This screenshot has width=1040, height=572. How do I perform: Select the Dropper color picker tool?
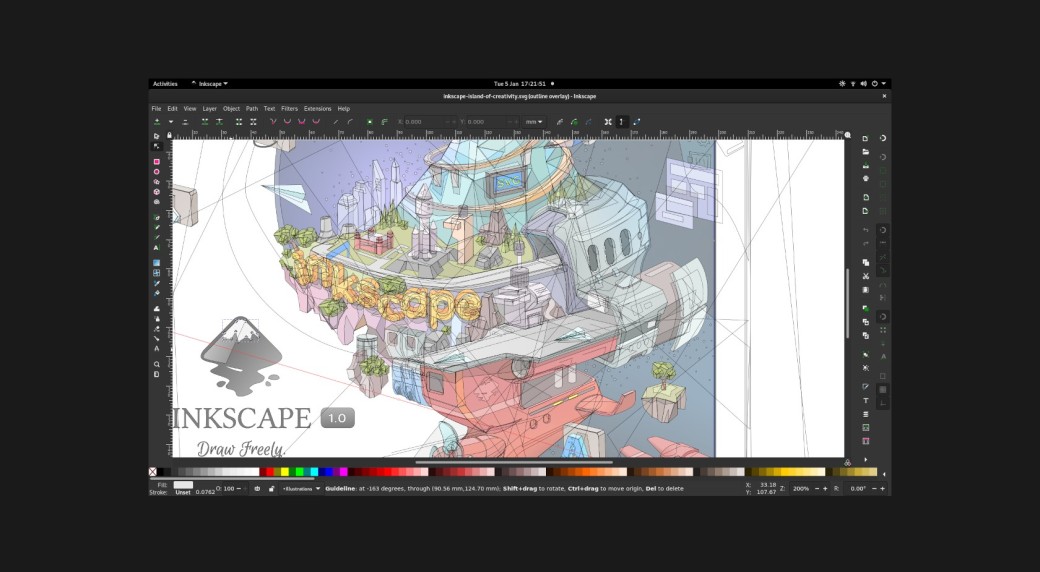157,283
